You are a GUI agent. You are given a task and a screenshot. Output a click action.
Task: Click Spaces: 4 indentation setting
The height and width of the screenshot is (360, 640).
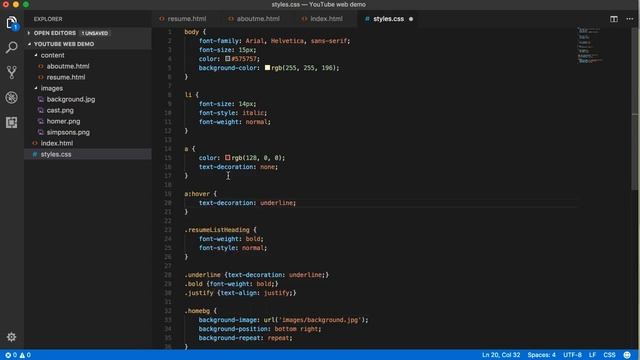pos(541,355)
